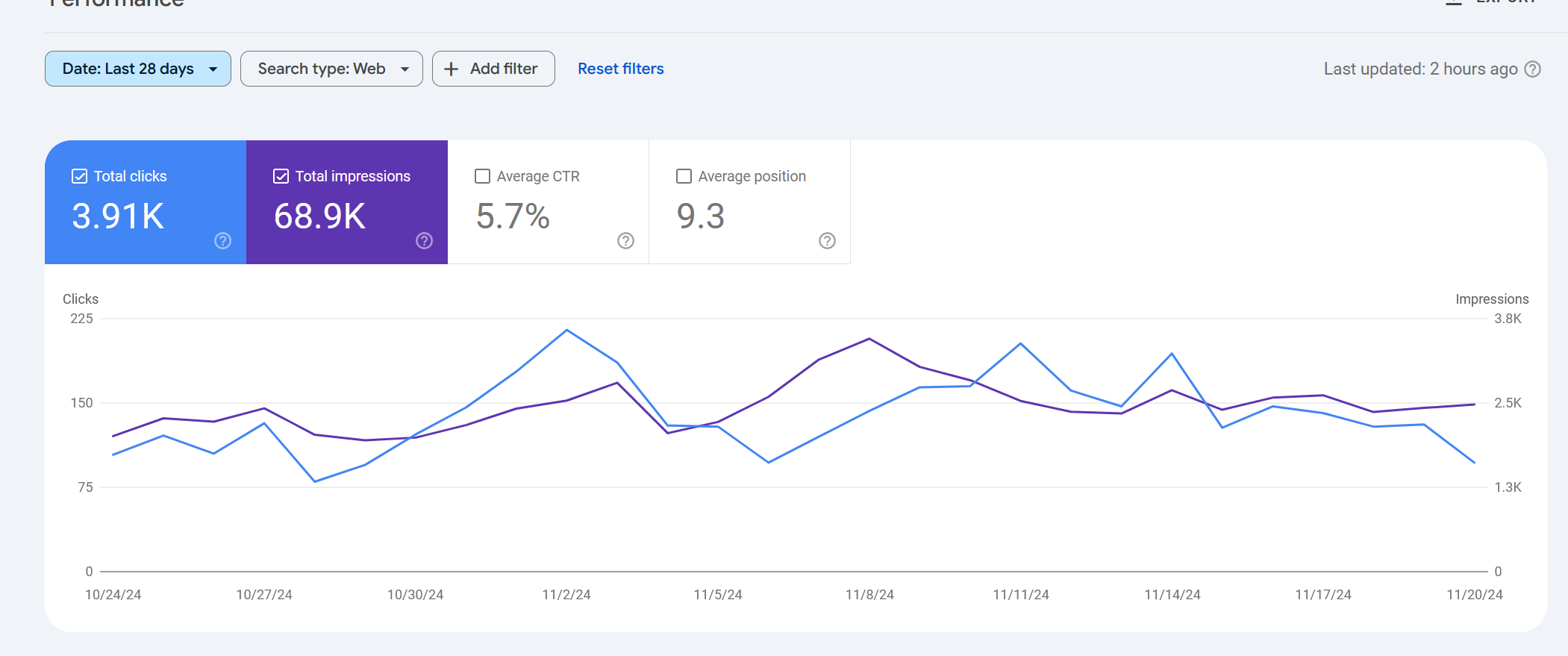Viewport: 1568px width, 656px height.
Task: Uncheck the Total clicks checkbox
Action: [x=79, y=176]
